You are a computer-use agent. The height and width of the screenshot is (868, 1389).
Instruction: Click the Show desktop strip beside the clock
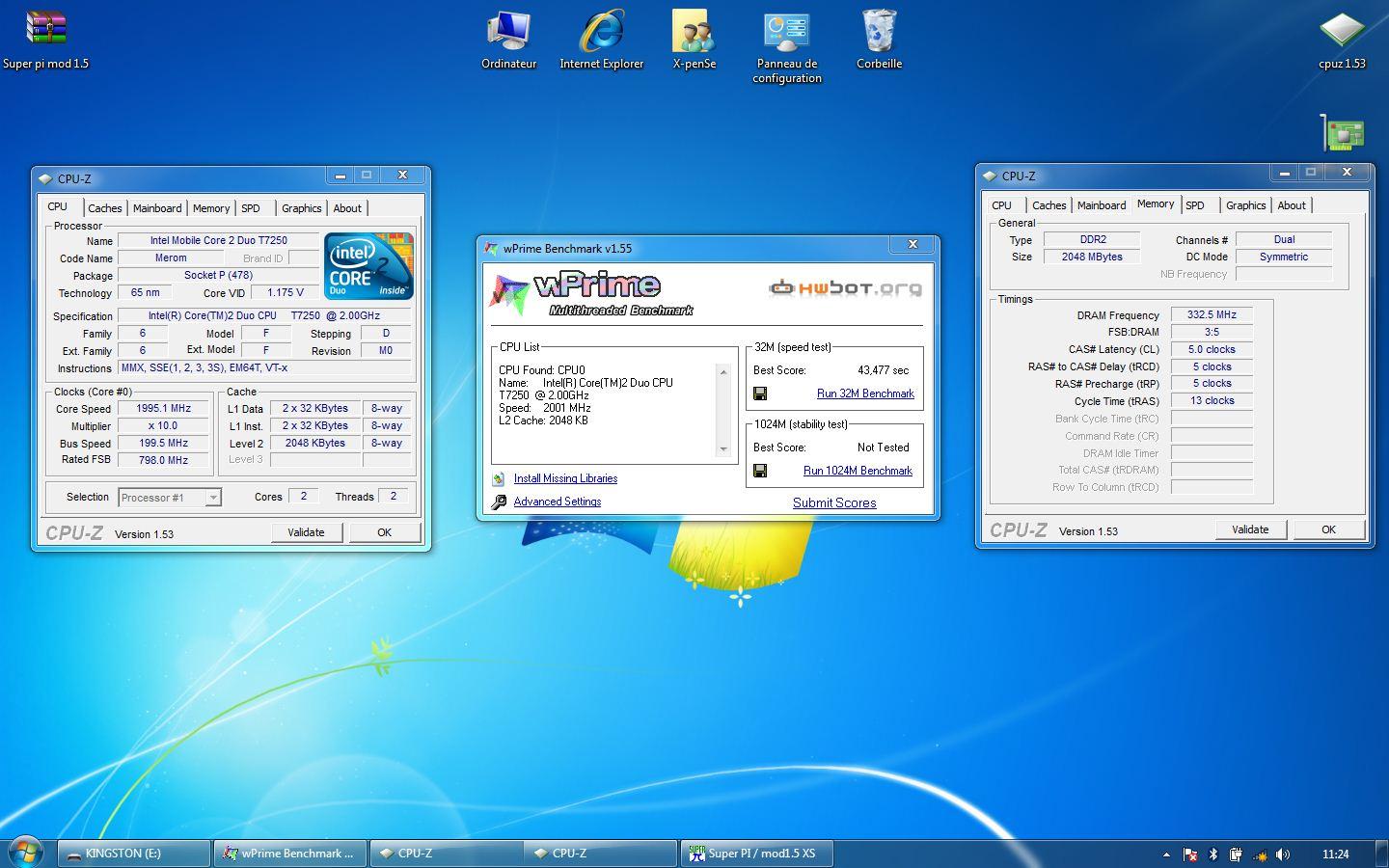tap(1382, 854)
